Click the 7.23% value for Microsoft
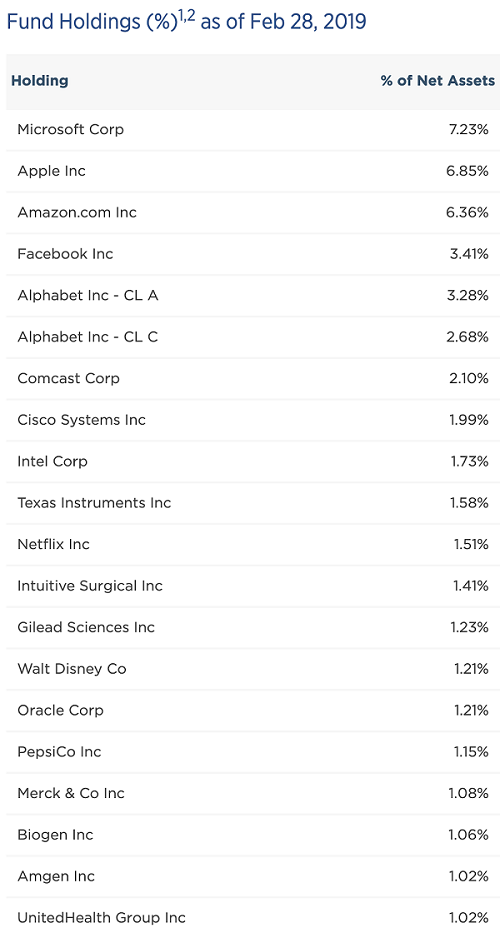Screen dimensions: 500x928 [x=469, y=130]
